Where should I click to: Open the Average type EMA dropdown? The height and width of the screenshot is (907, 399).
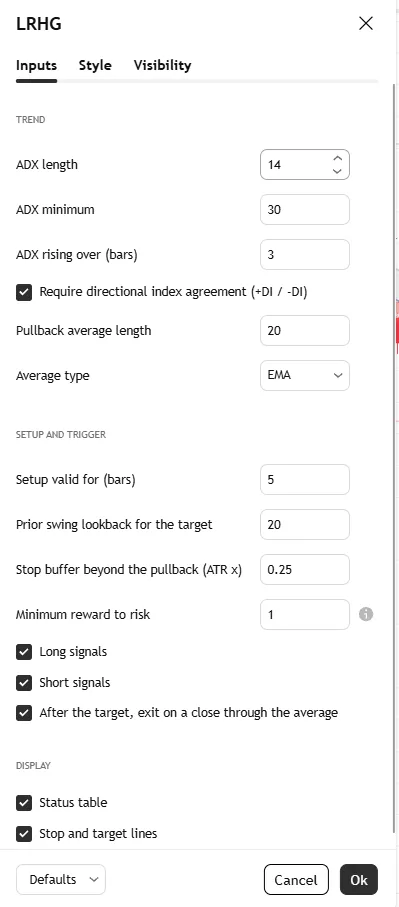coord(305,375)
